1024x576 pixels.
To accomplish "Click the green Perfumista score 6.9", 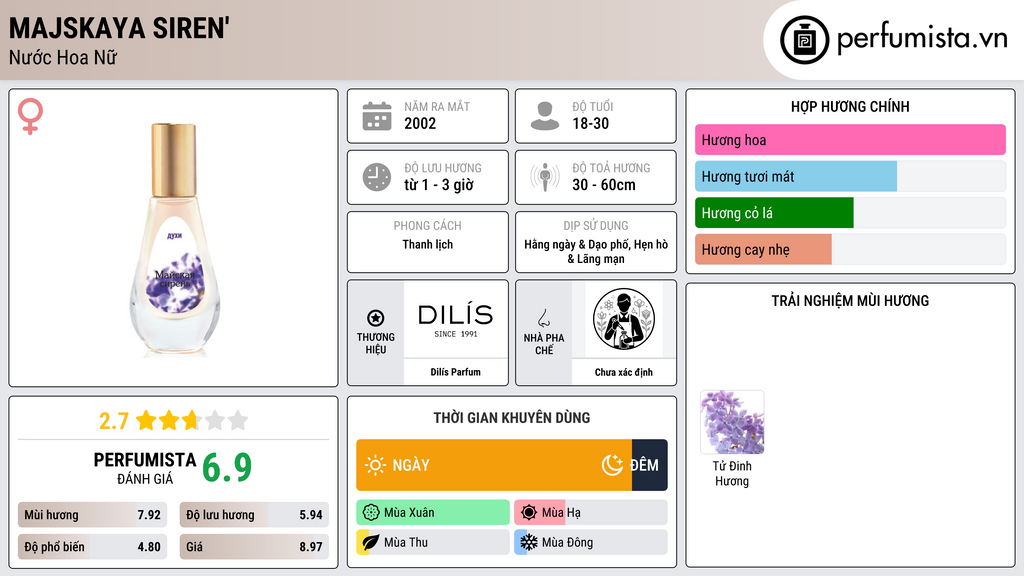I will tap(227, 468).
